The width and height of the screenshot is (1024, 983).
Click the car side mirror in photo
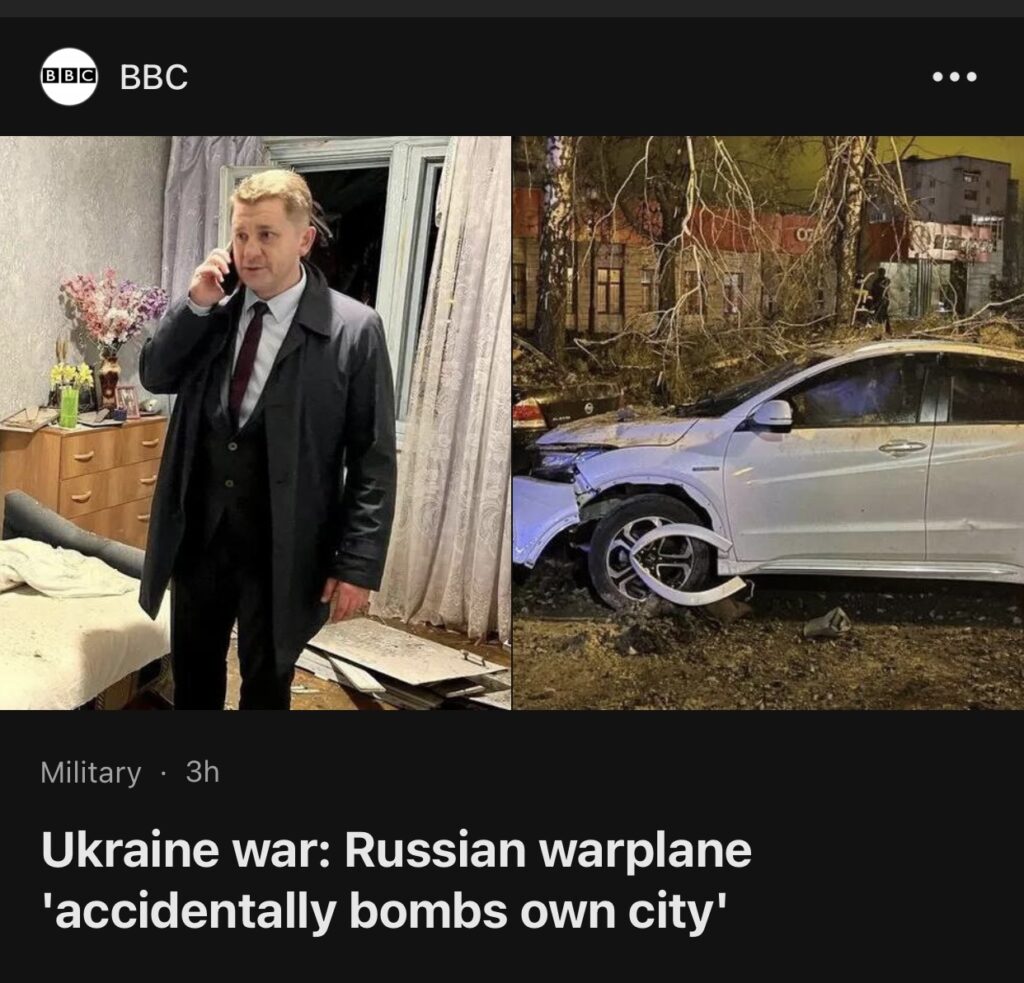771,415
